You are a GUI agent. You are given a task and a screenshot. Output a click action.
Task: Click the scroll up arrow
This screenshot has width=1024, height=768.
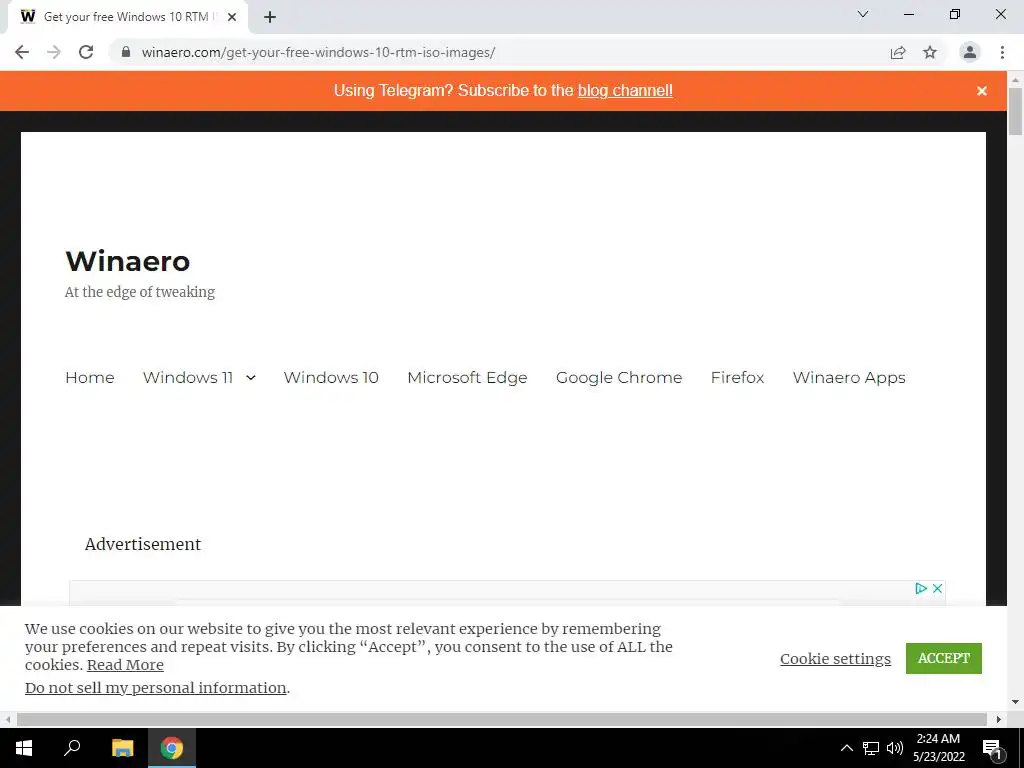pyautogui.click(x=1016, y=80)
